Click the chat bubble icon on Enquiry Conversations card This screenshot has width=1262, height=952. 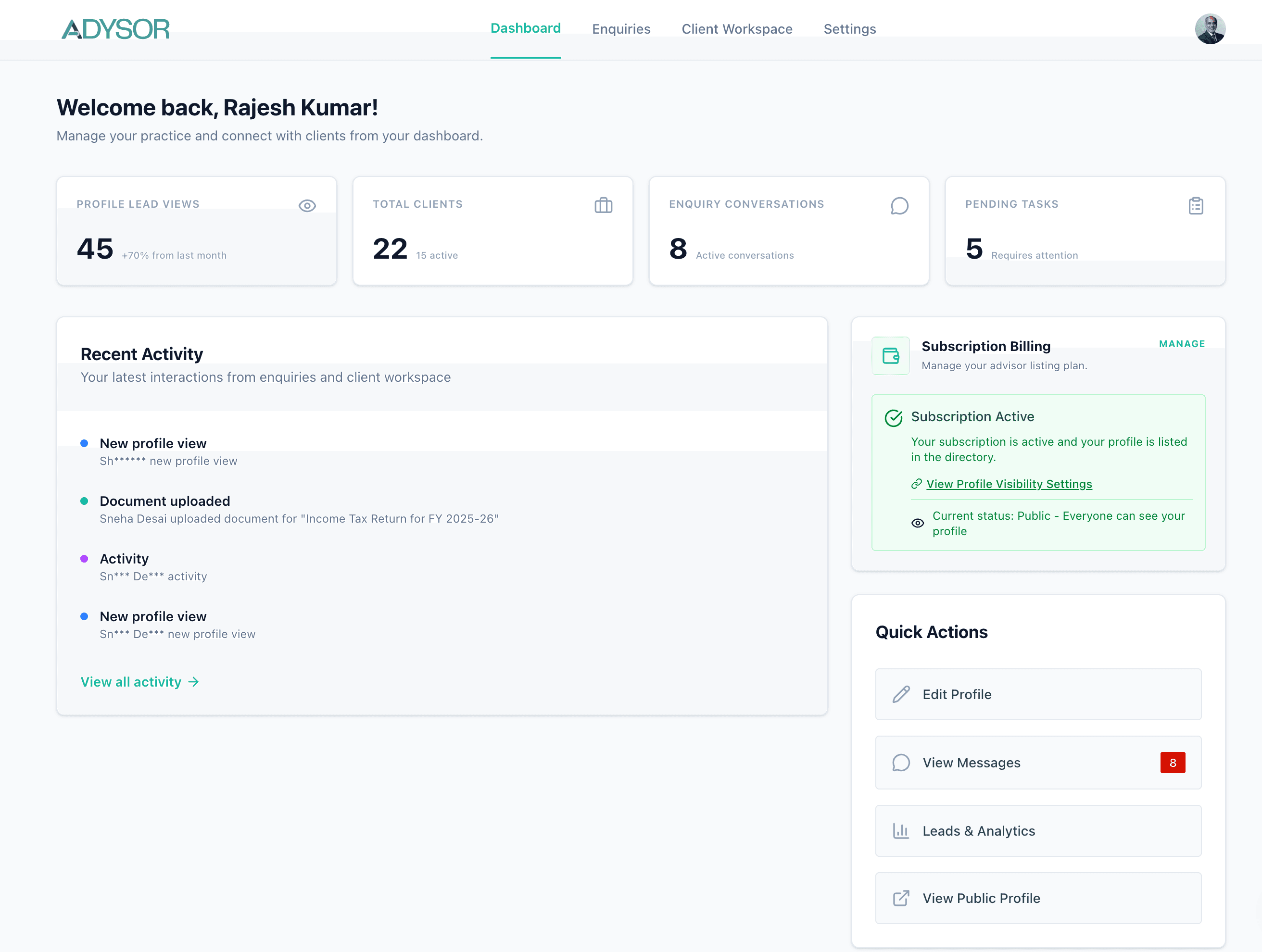(x=899, y=206)
